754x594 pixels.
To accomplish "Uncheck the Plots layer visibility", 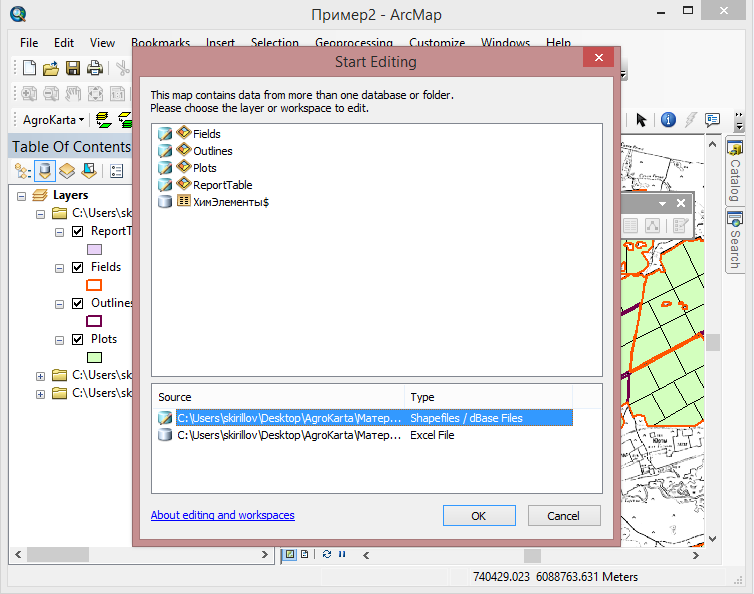I will click(x=77, y=340).
